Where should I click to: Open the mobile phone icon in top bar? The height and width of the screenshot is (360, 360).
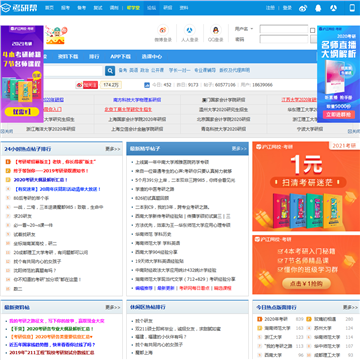[352, 8]
